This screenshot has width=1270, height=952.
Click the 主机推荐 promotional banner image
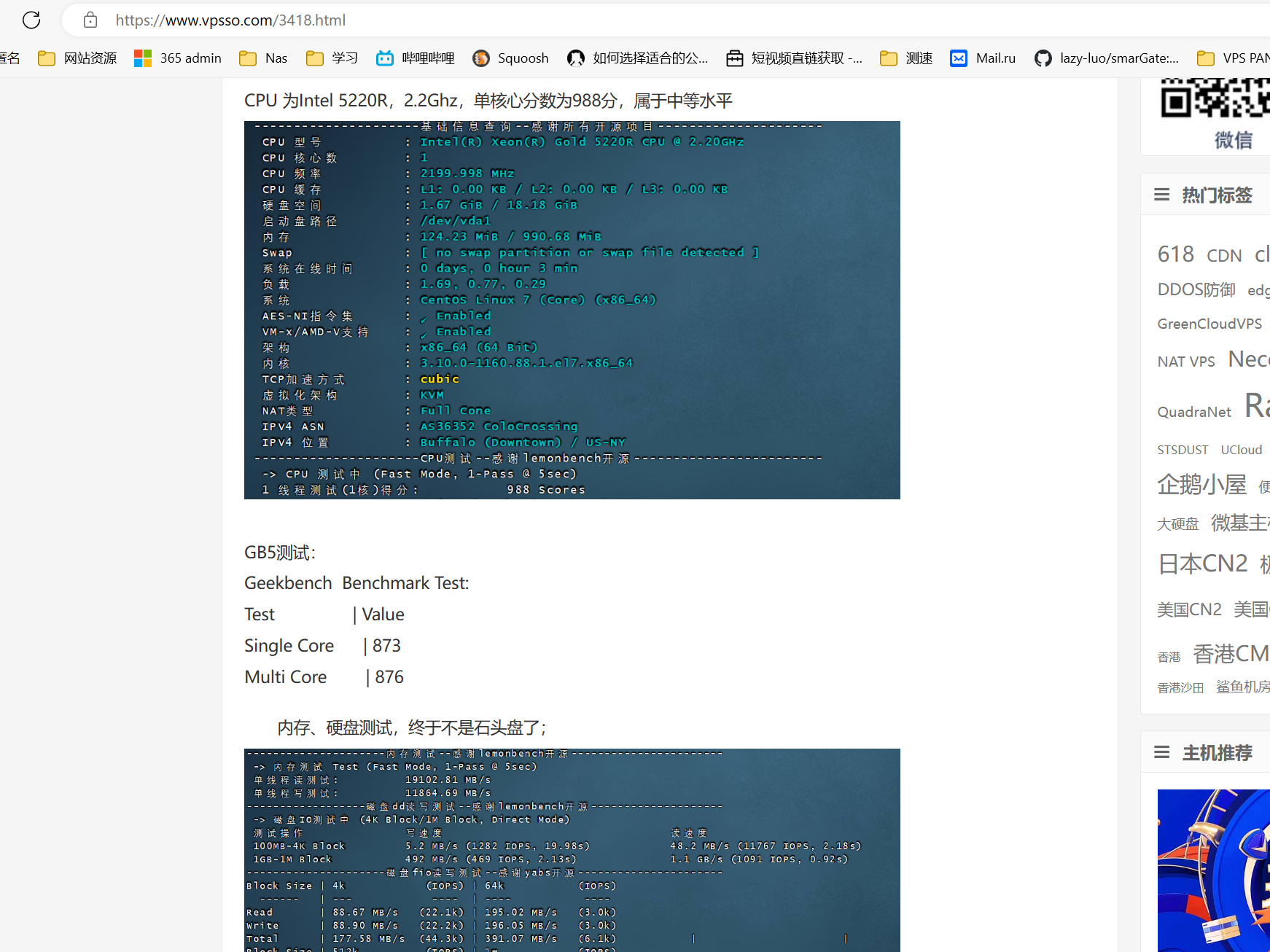tap(1213, 870)
